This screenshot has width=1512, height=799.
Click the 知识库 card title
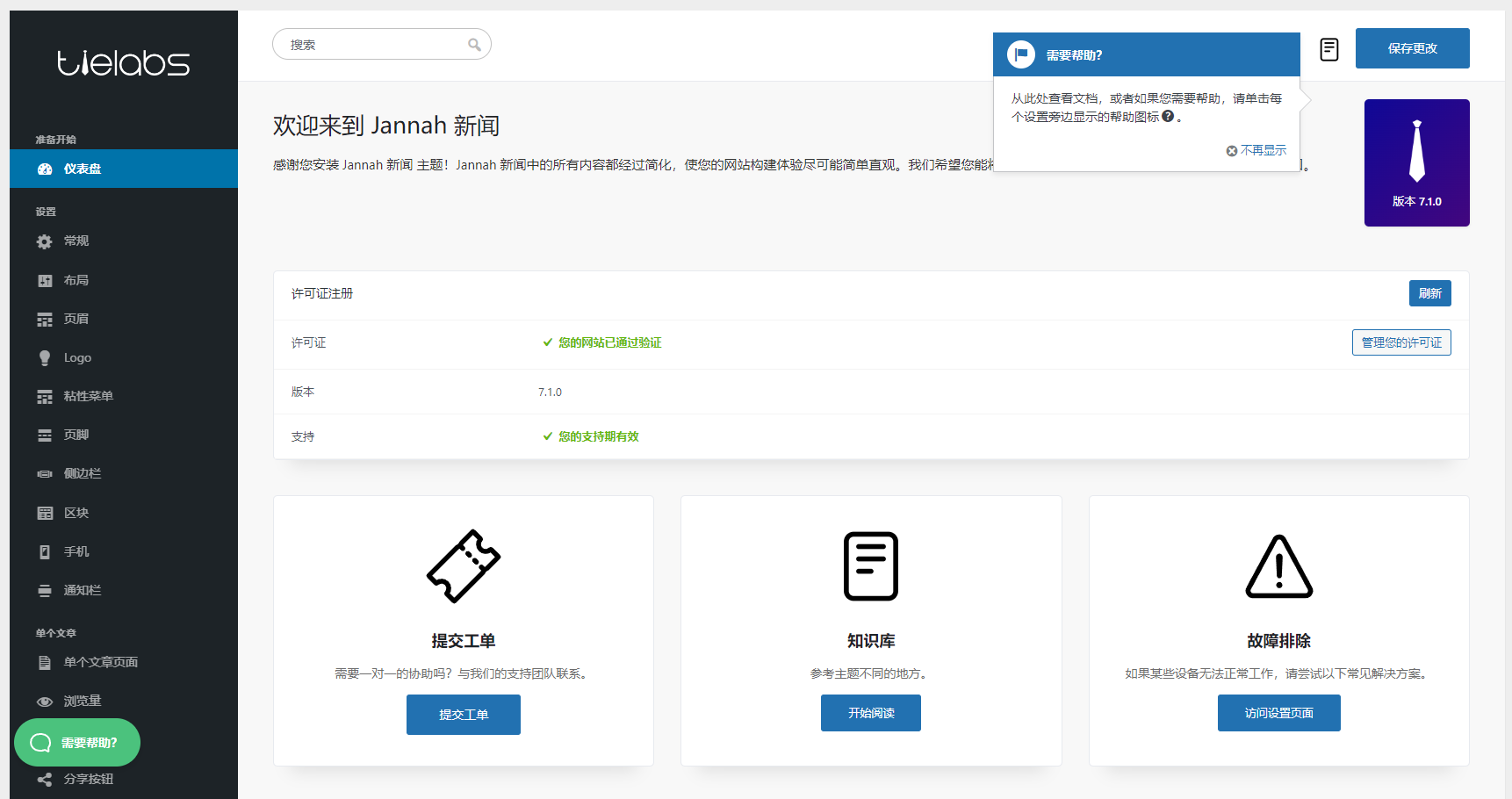[871, 641]
